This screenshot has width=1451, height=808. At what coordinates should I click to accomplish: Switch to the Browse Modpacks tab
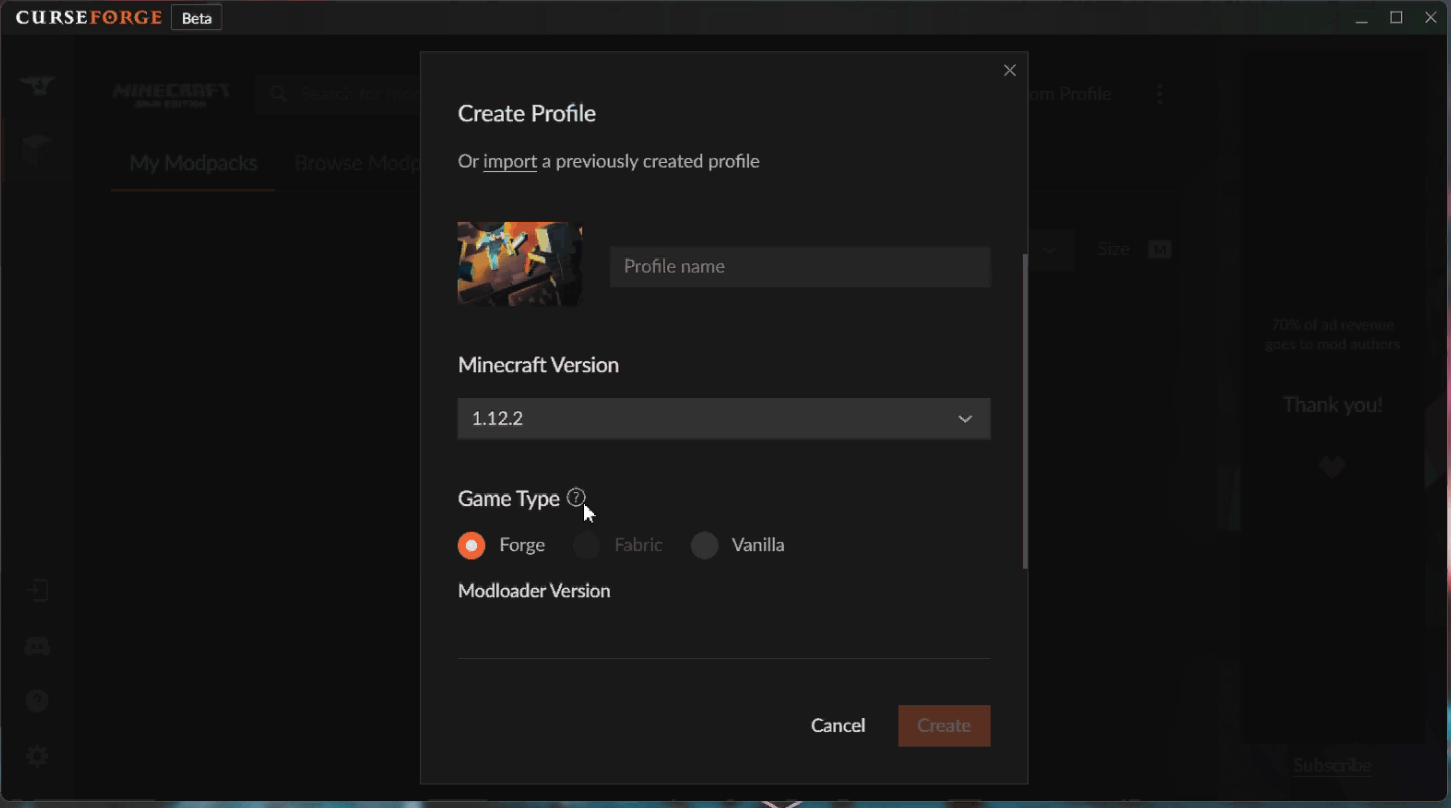tap(356, 163)
